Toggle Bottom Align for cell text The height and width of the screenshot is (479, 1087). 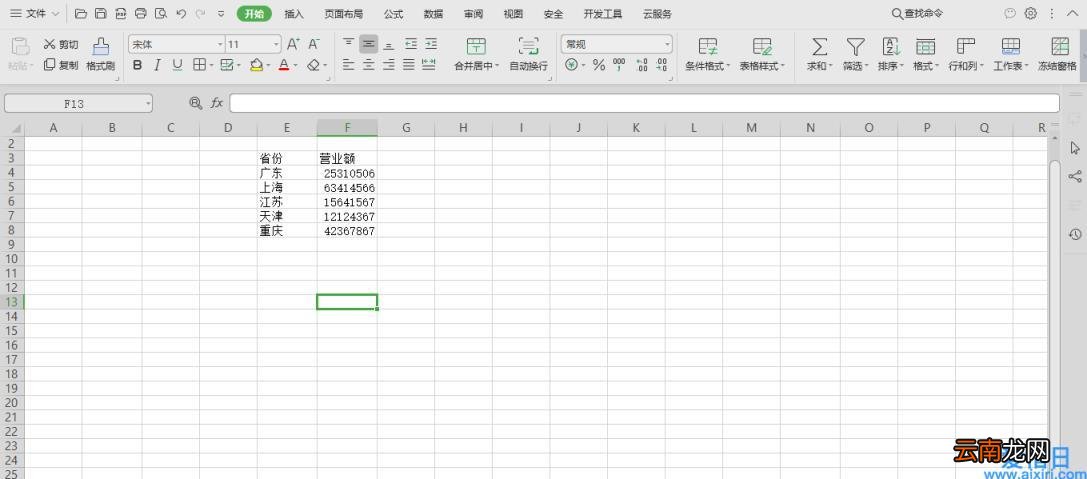[x=389, y=44]
